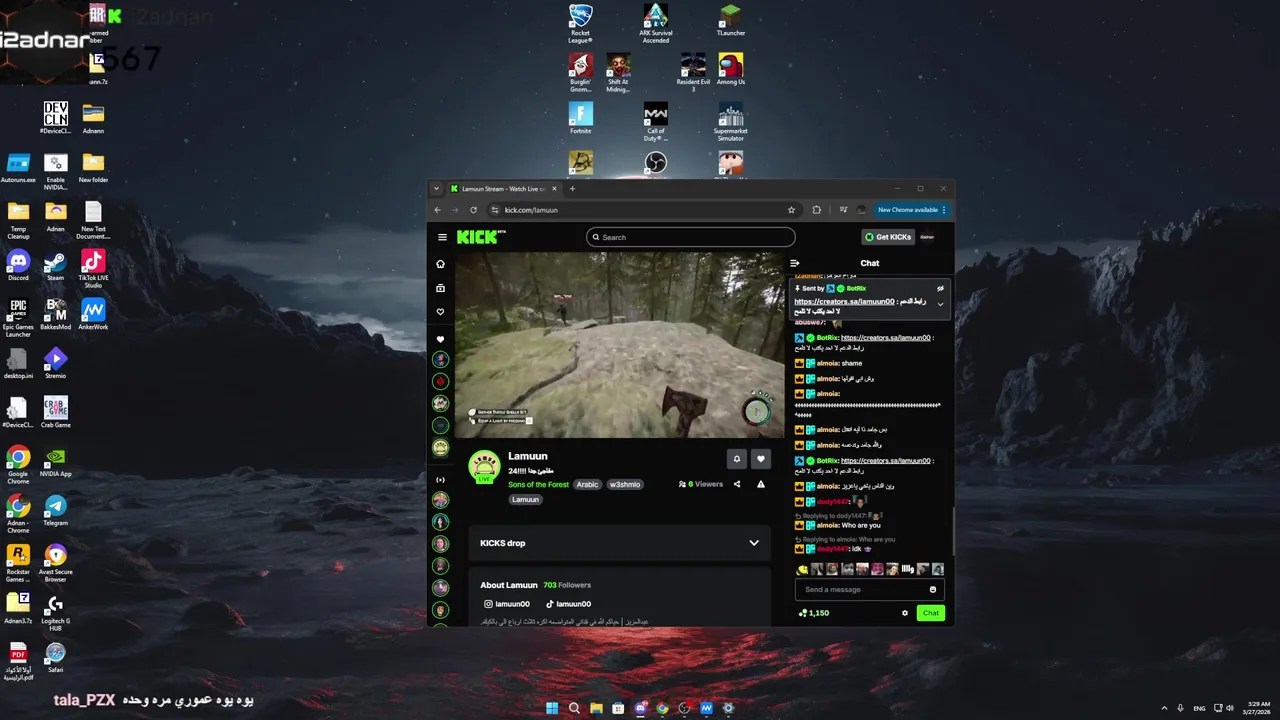Select Stremio desktop icon
Screen dimensions: 1280x720
pyautogui.click(x=55, y=364)
